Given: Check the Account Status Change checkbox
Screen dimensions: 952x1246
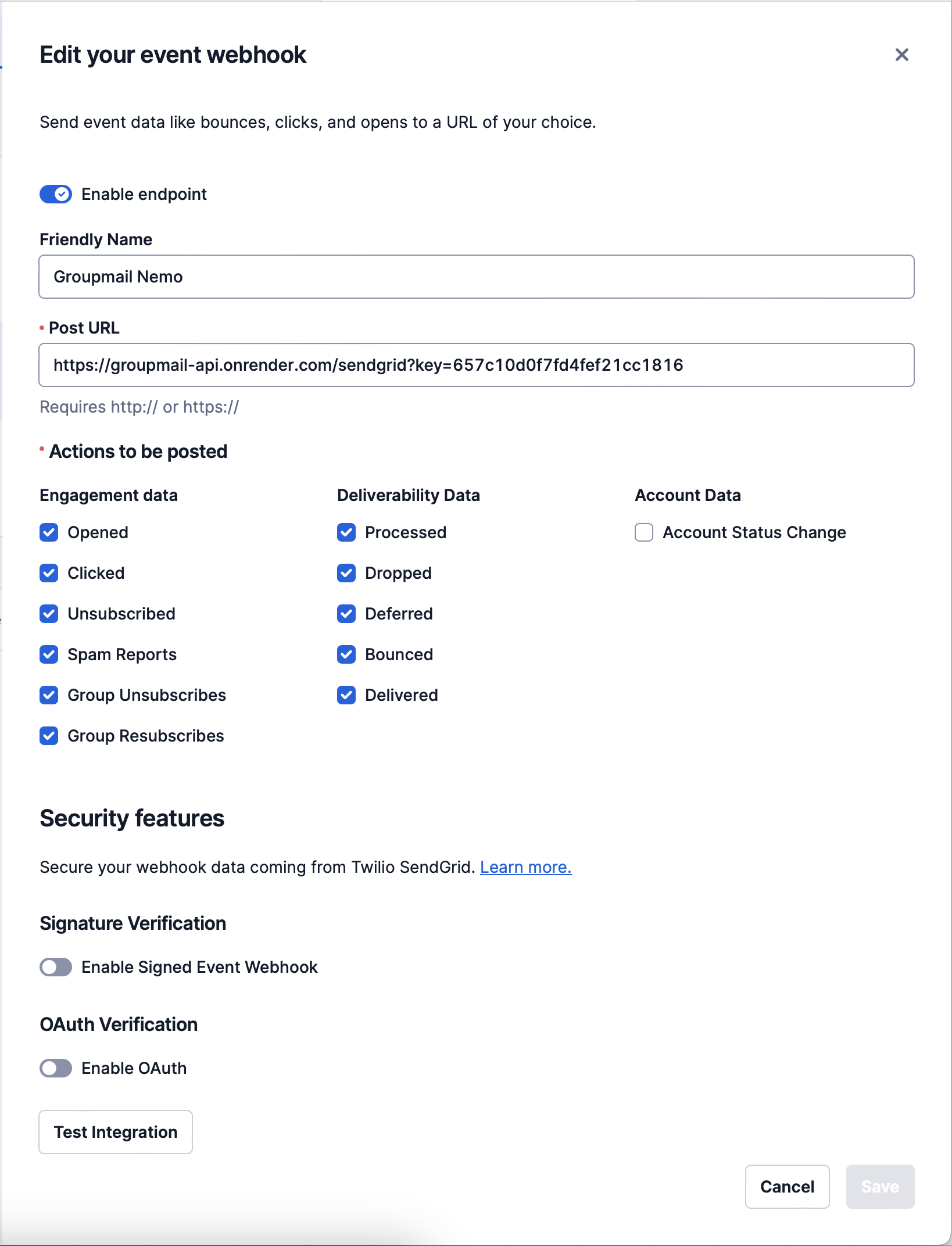Looking at the screenshot, I should point(644,532).
